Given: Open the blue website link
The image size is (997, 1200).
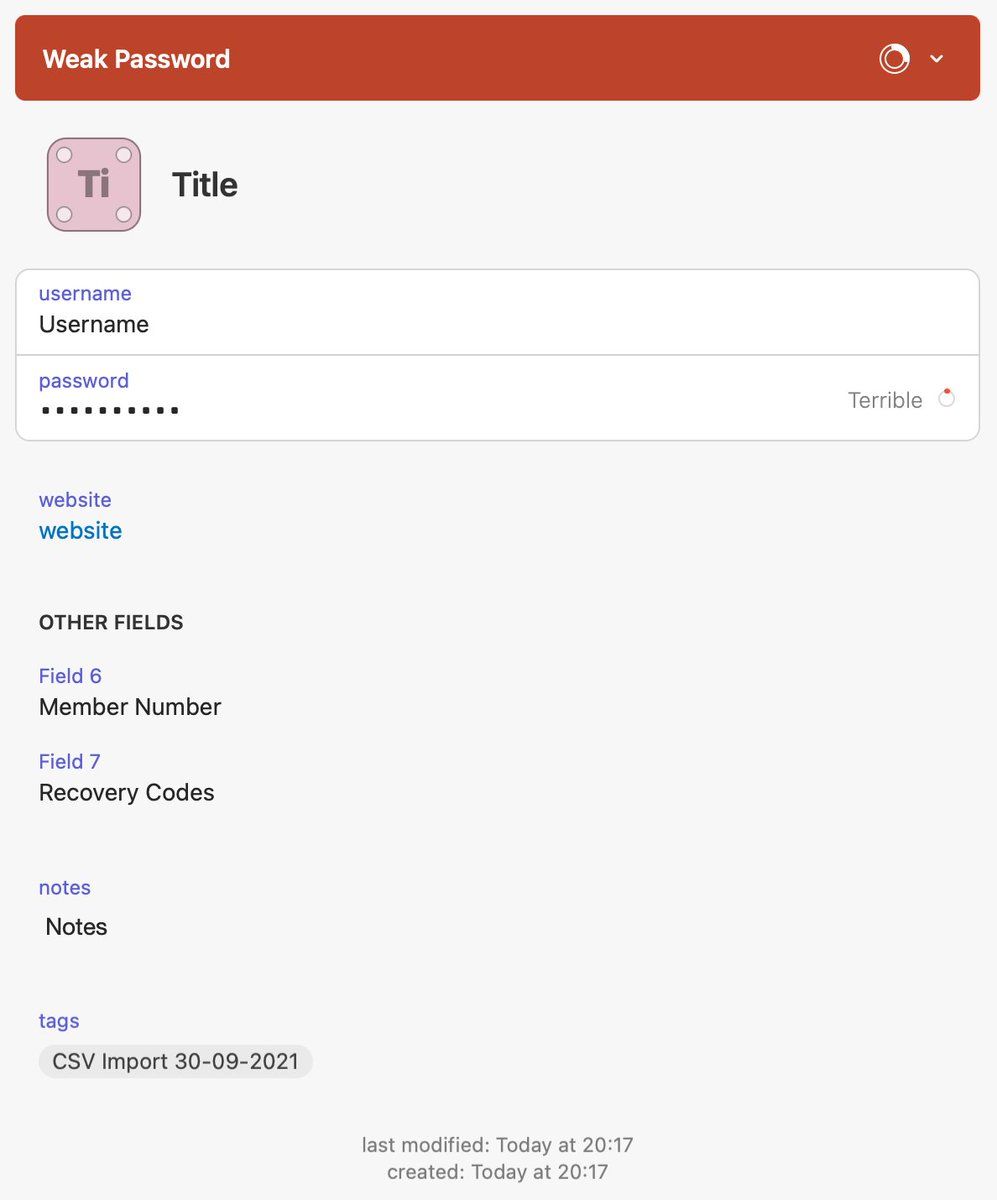Looking at the screenshot, I should pos(80,531).
